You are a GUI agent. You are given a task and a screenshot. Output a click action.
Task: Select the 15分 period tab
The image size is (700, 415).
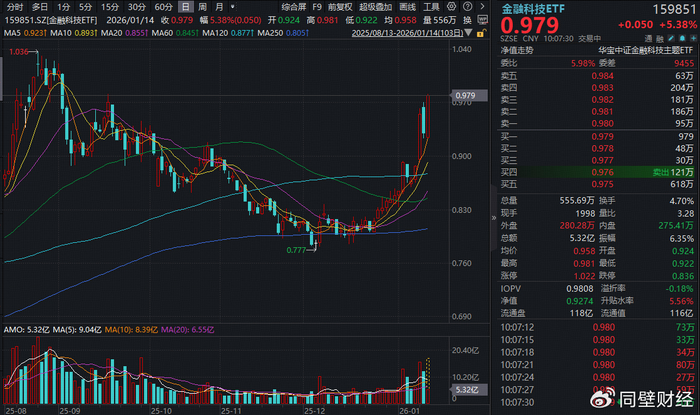click(109, 7)
